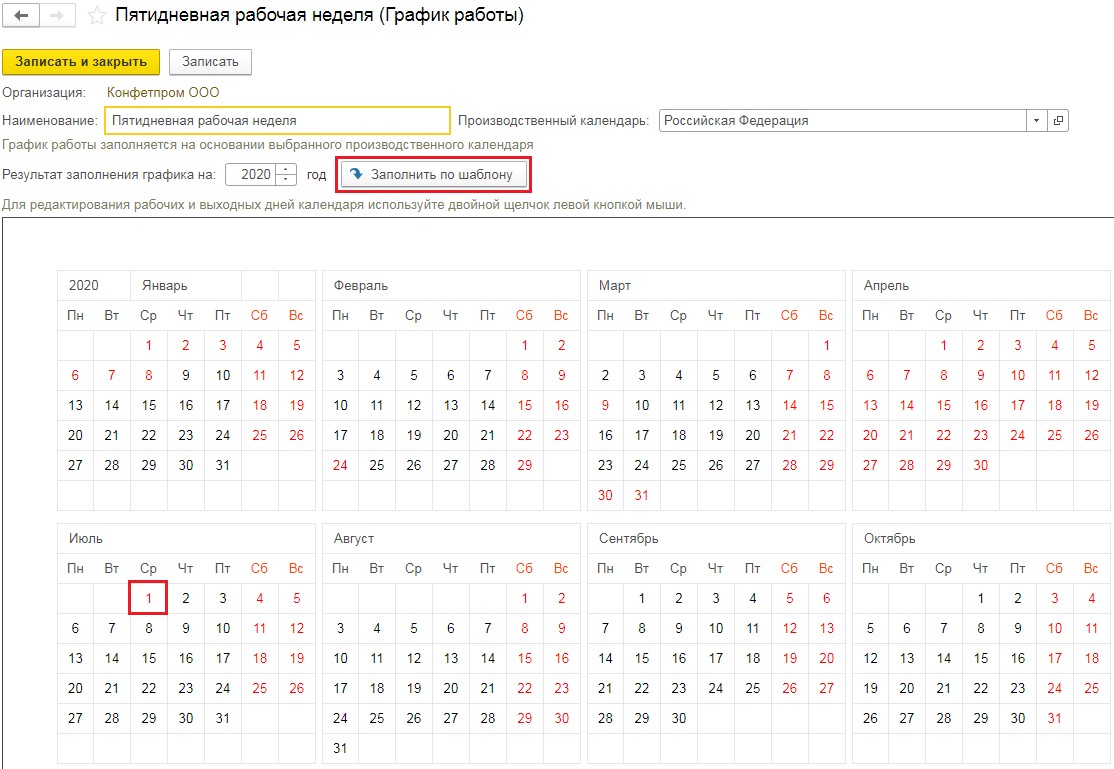Select October 31 in the calendar
1114x769 pixels.
coord(1054,718)
